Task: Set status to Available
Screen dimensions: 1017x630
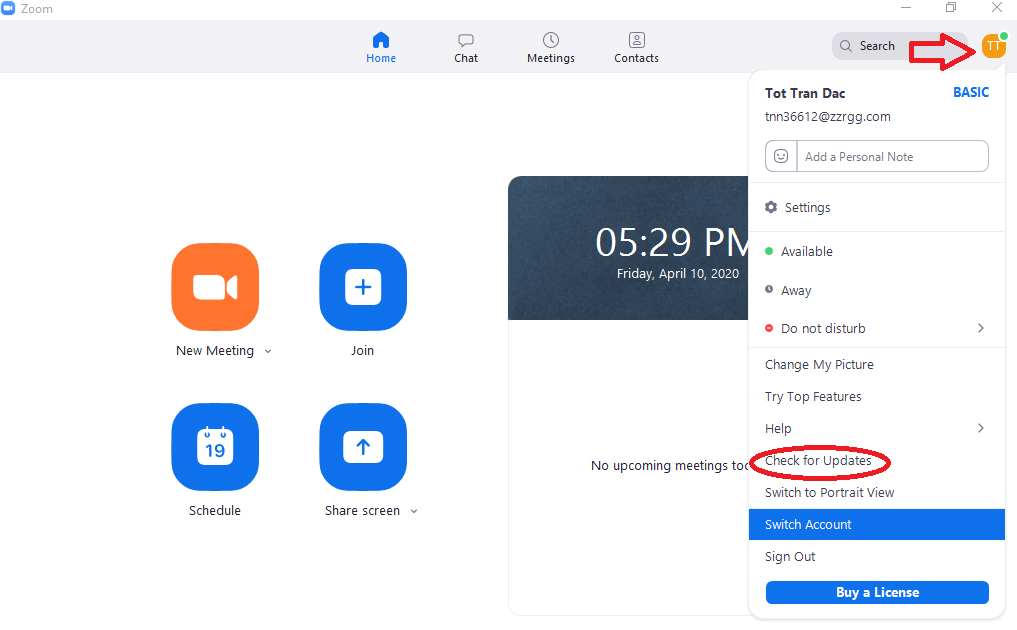Action: point(806,252)
